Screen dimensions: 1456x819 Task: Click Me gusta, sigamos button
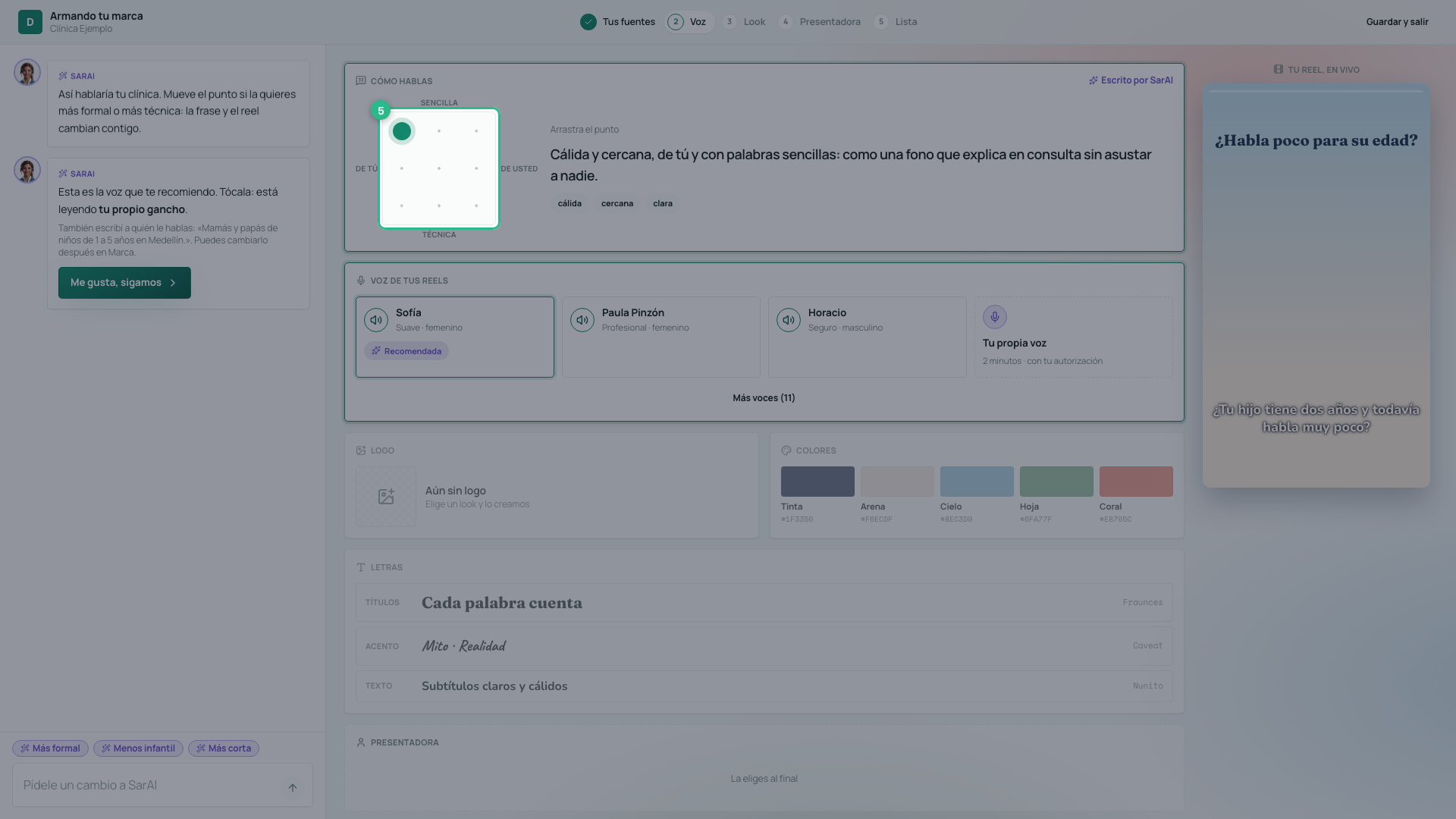coord(124,283)
